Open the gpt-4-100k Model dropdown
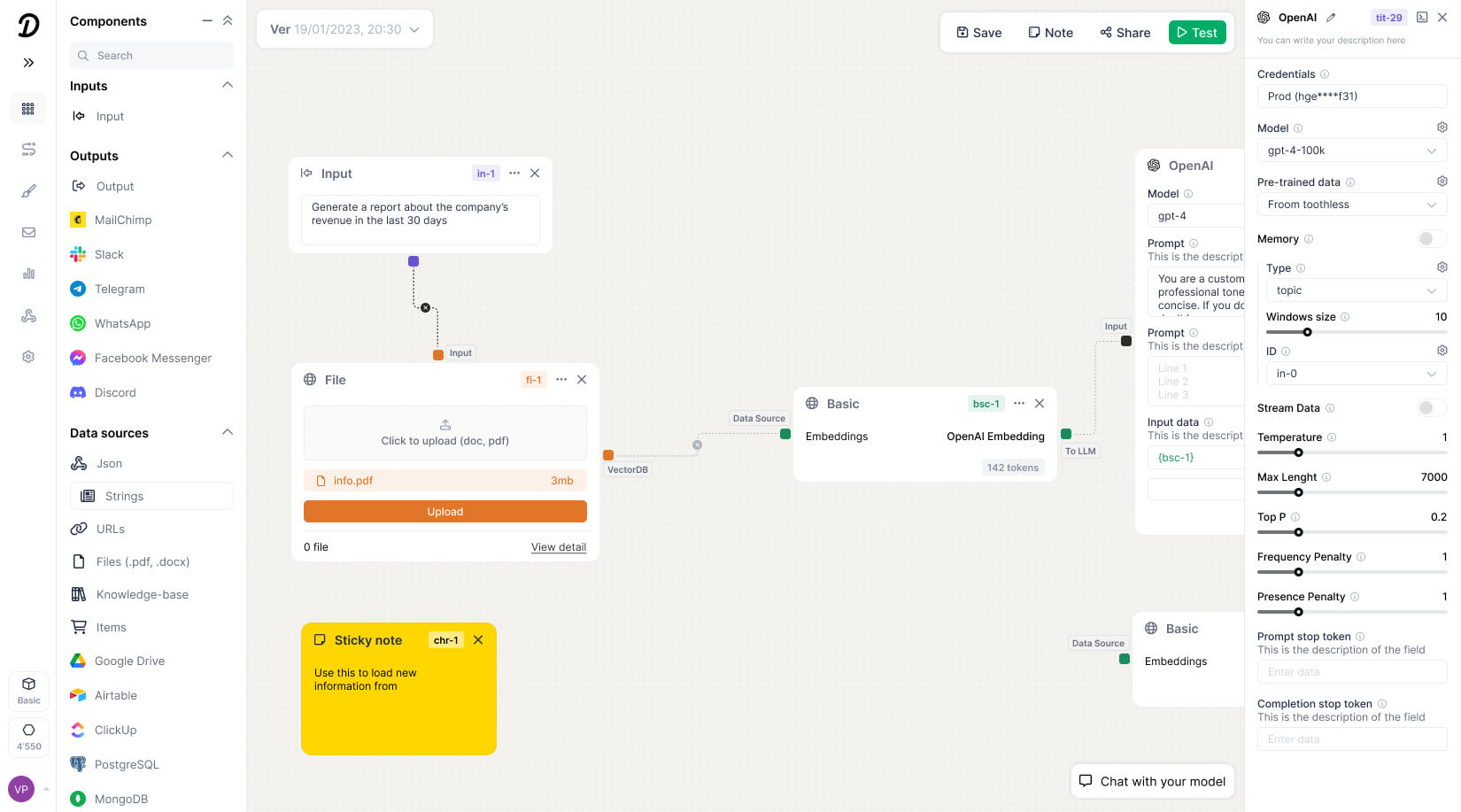1461x812 pixels. tap(1352, 150)
